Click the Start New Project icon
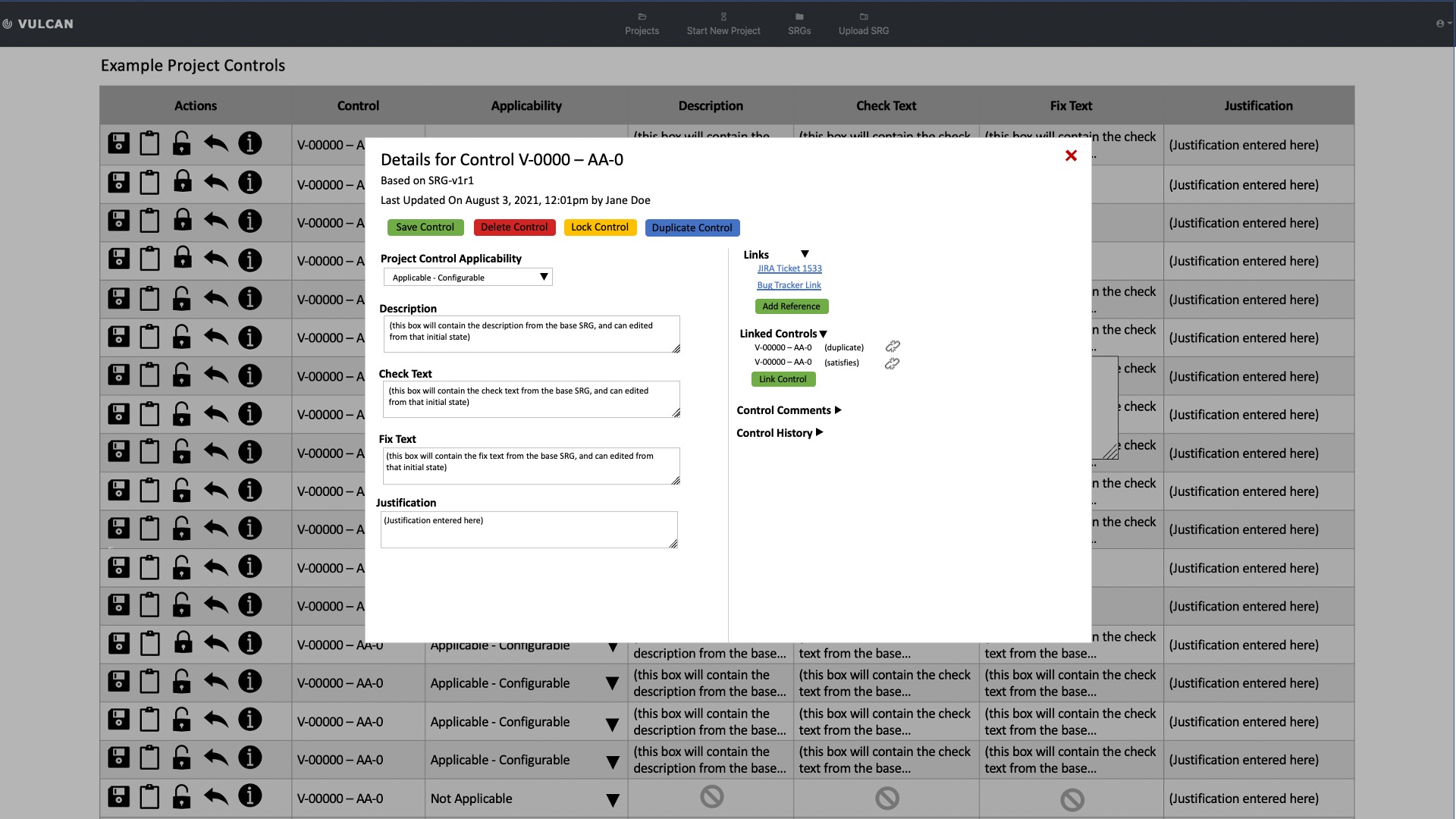 (723, 23)
